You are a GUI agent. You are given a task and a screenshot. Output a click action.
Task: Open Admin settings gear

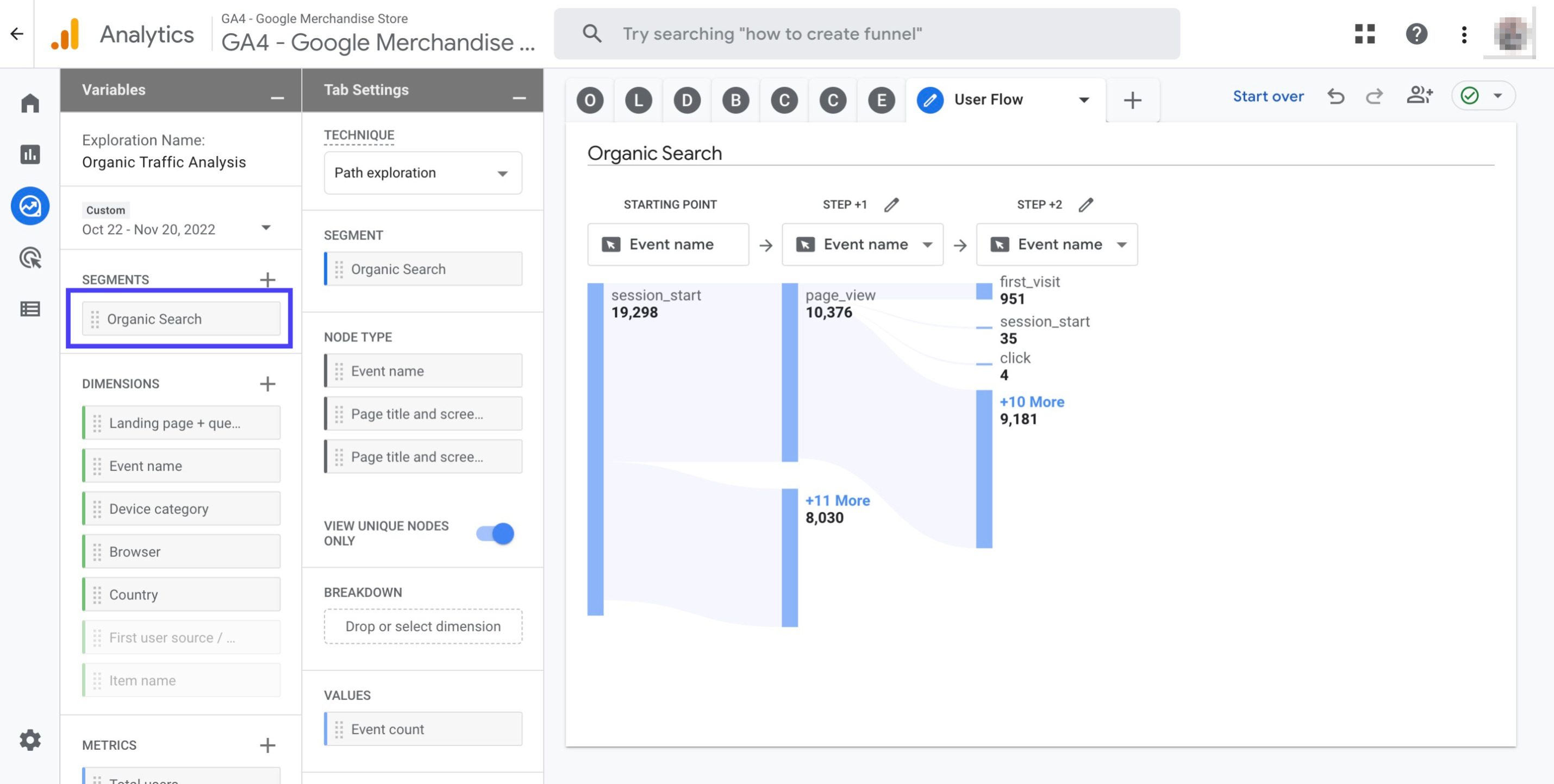click(30, 739)
